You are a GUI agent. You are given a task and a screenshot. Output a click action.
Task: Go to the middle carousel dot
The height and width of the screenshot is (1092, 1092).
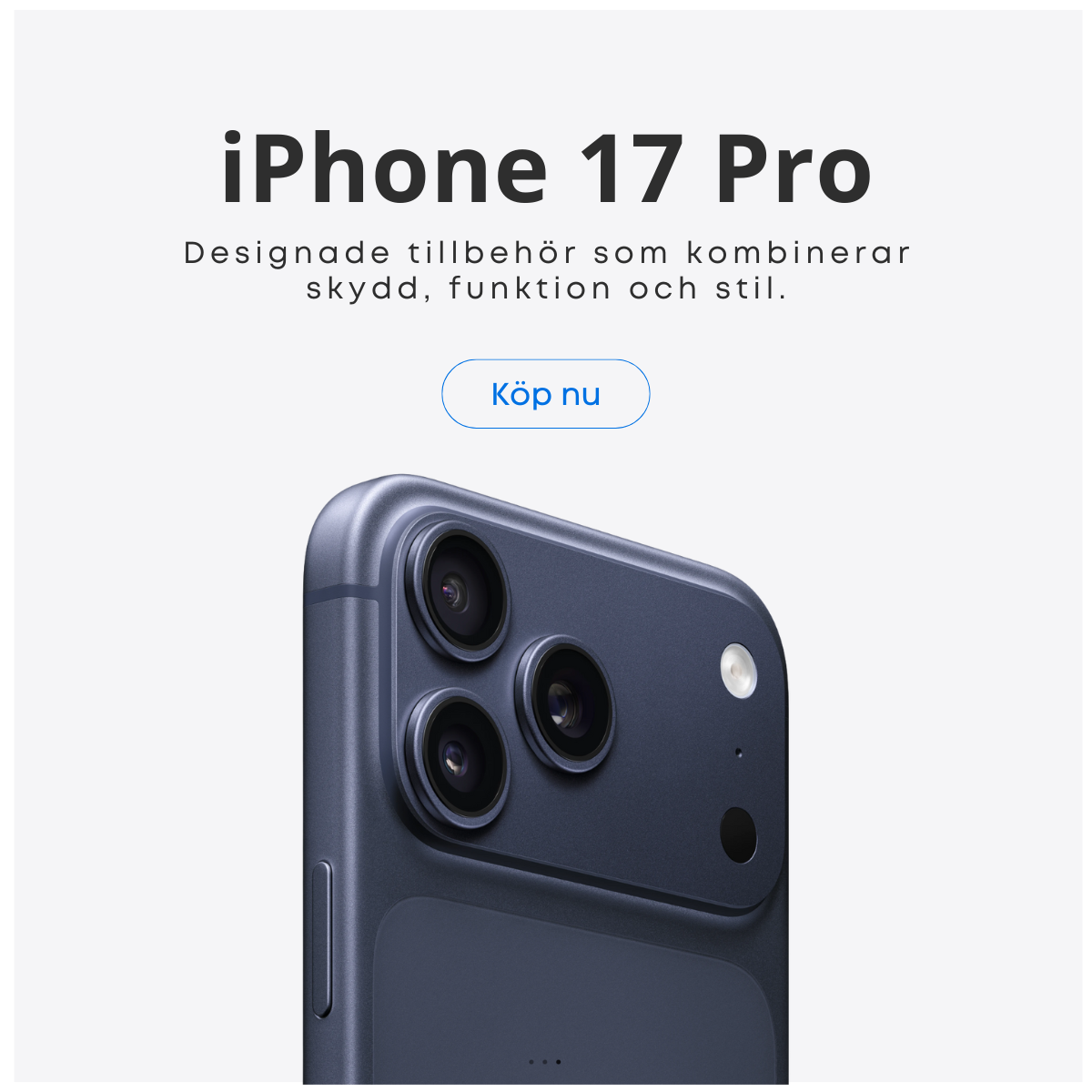point(544,1062)
